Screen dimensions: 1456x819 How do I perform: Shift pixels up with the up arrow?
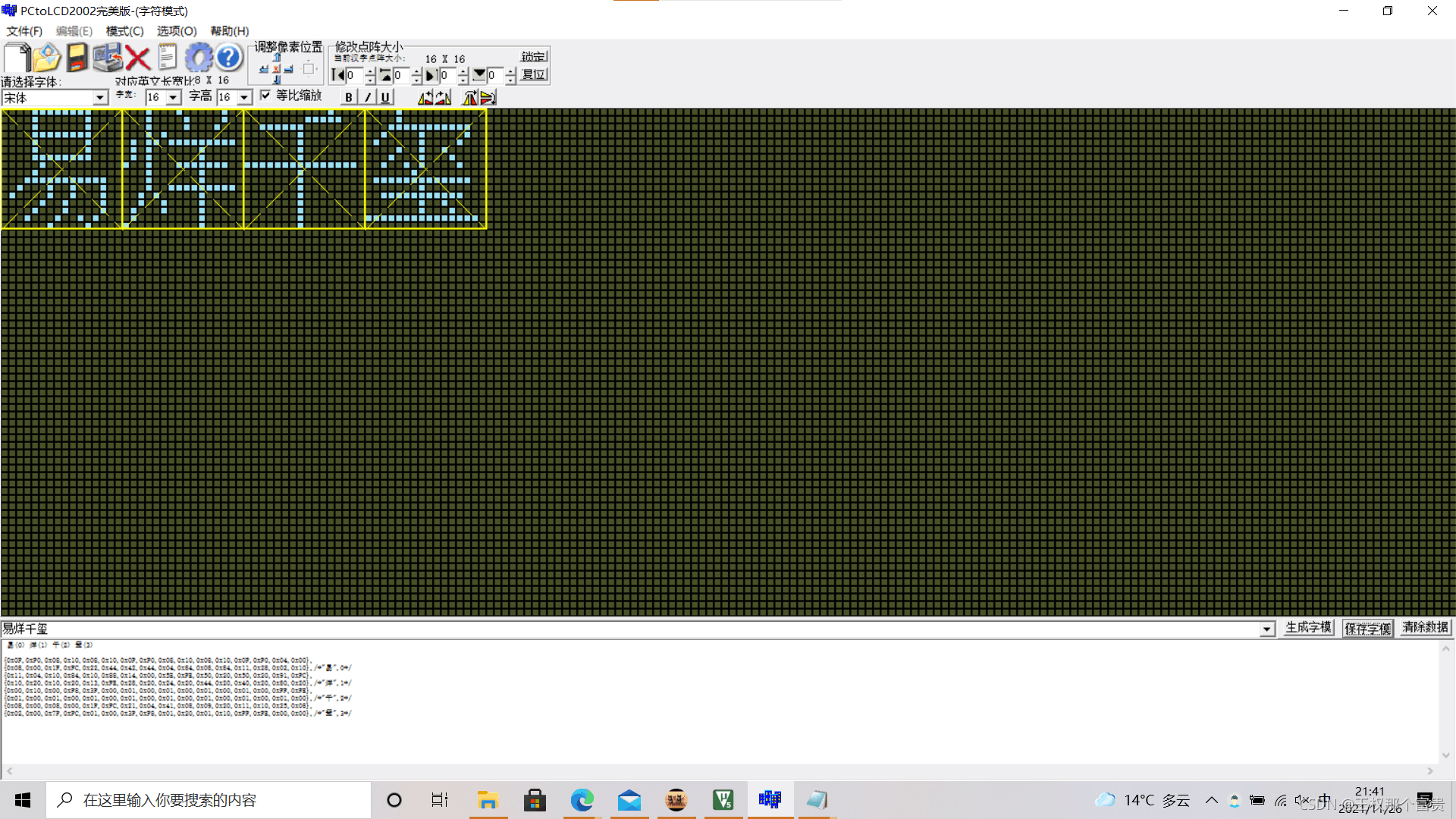click(x=277, y=57)
